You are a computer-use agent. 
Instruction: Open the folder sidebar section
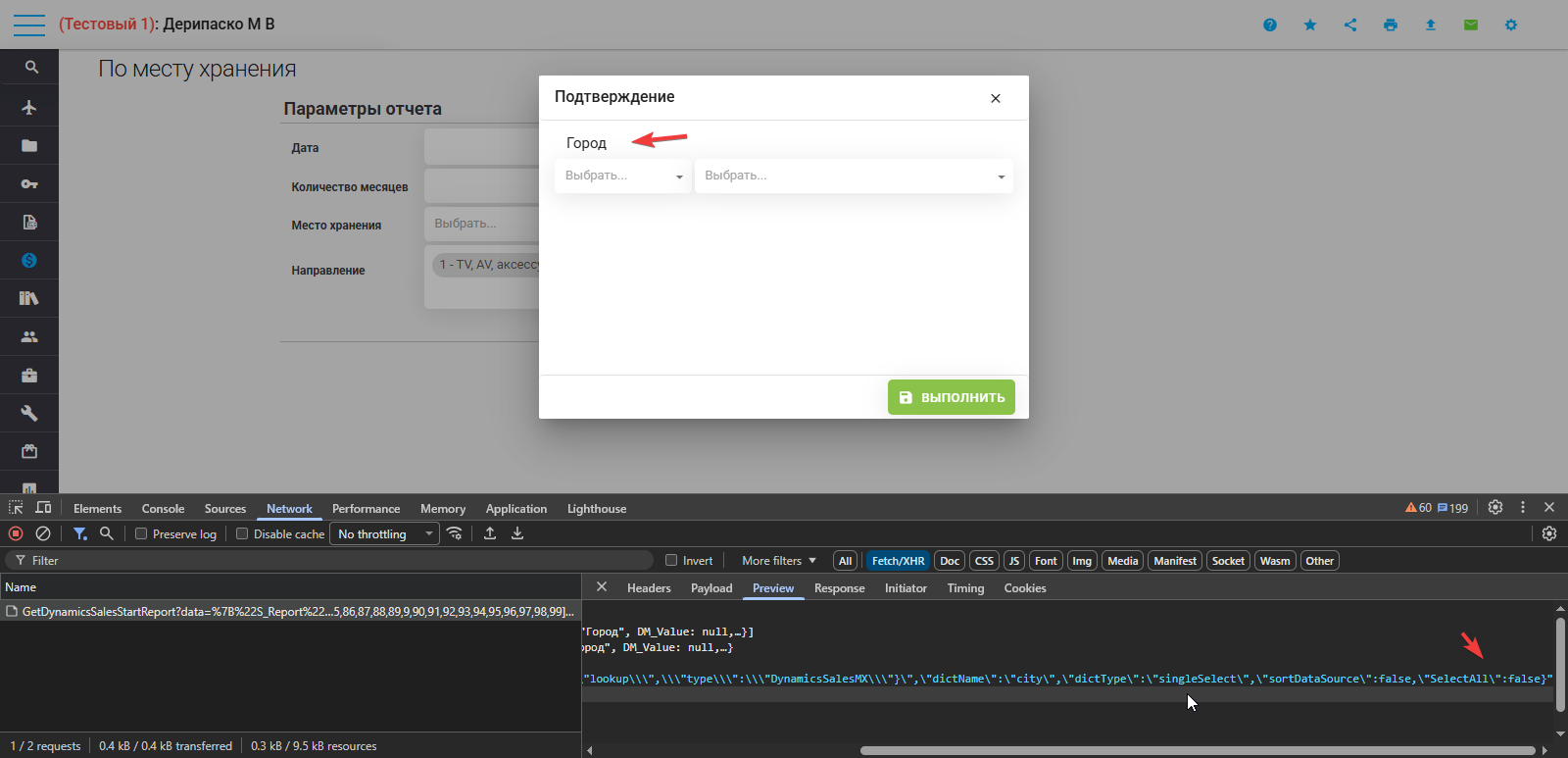29,145
